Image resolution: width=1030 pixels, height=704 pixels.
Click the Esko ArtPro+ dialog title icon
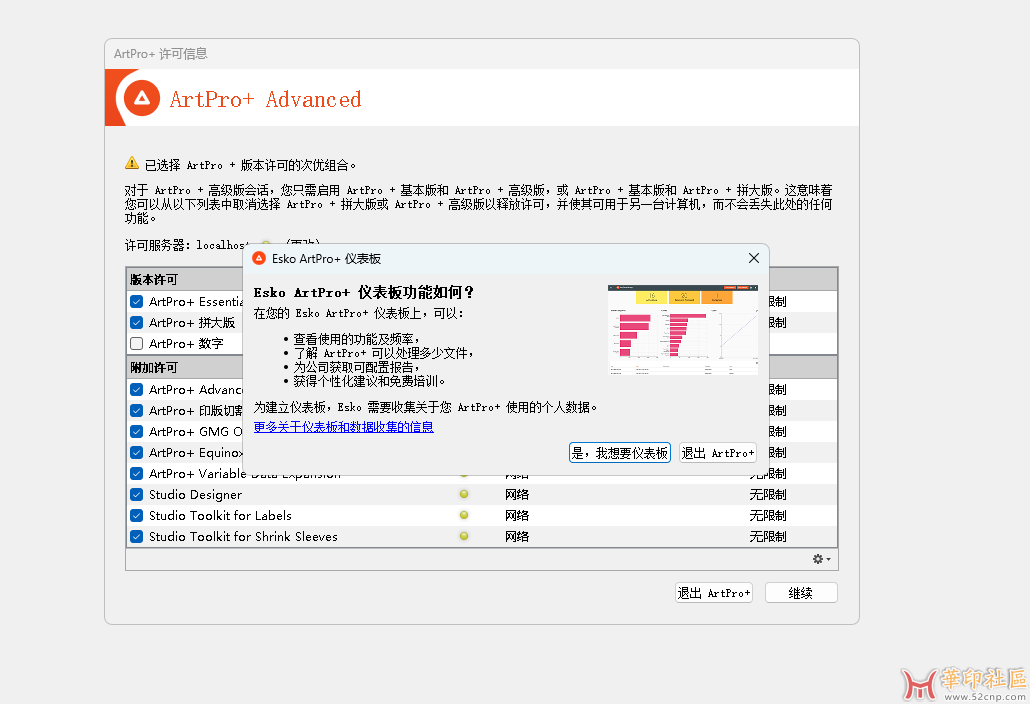pyautogui.click(x=259, y=258)
